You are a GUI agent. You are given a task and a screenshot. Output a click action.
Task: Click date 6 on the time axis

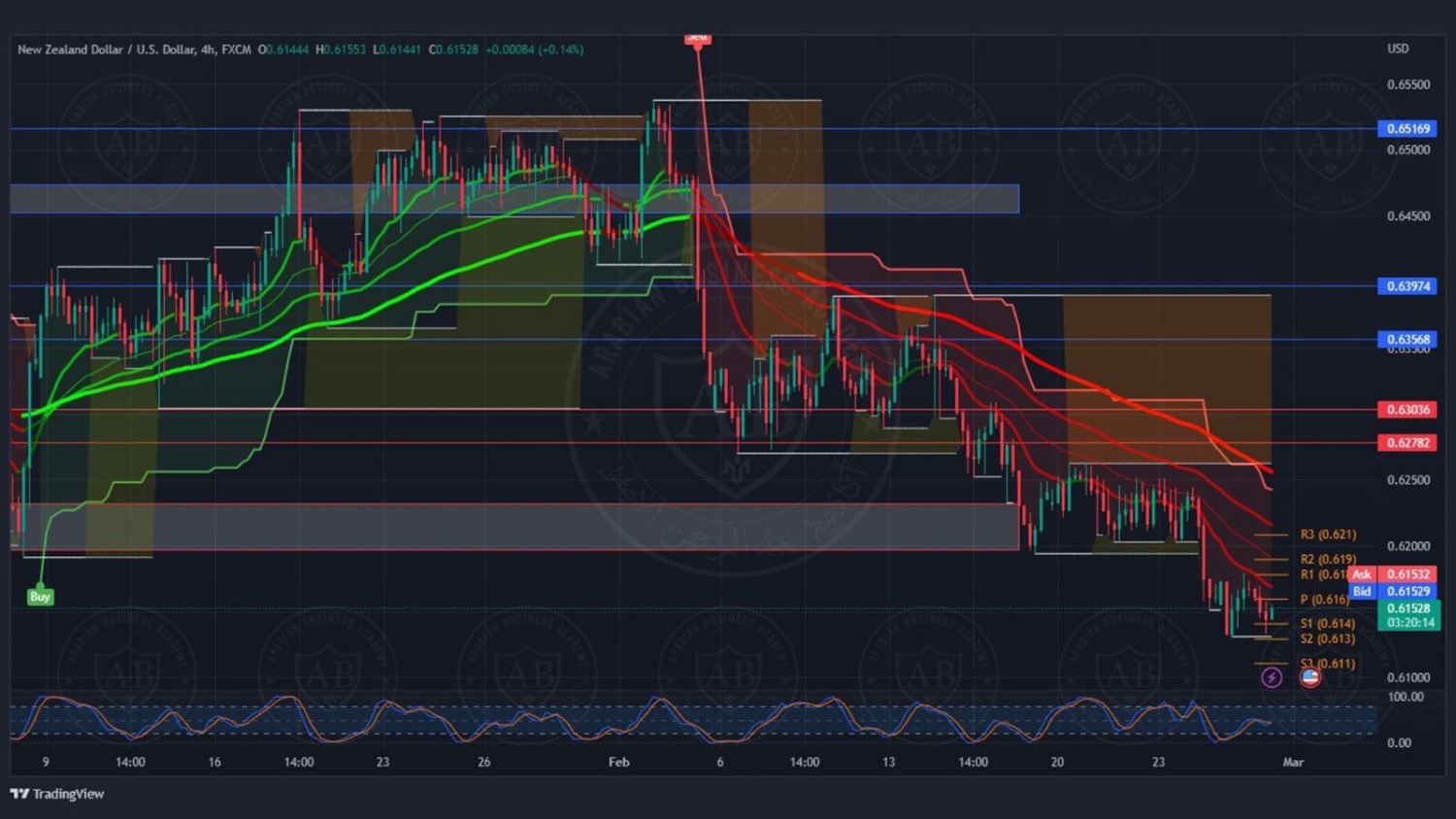pos(719,762)
